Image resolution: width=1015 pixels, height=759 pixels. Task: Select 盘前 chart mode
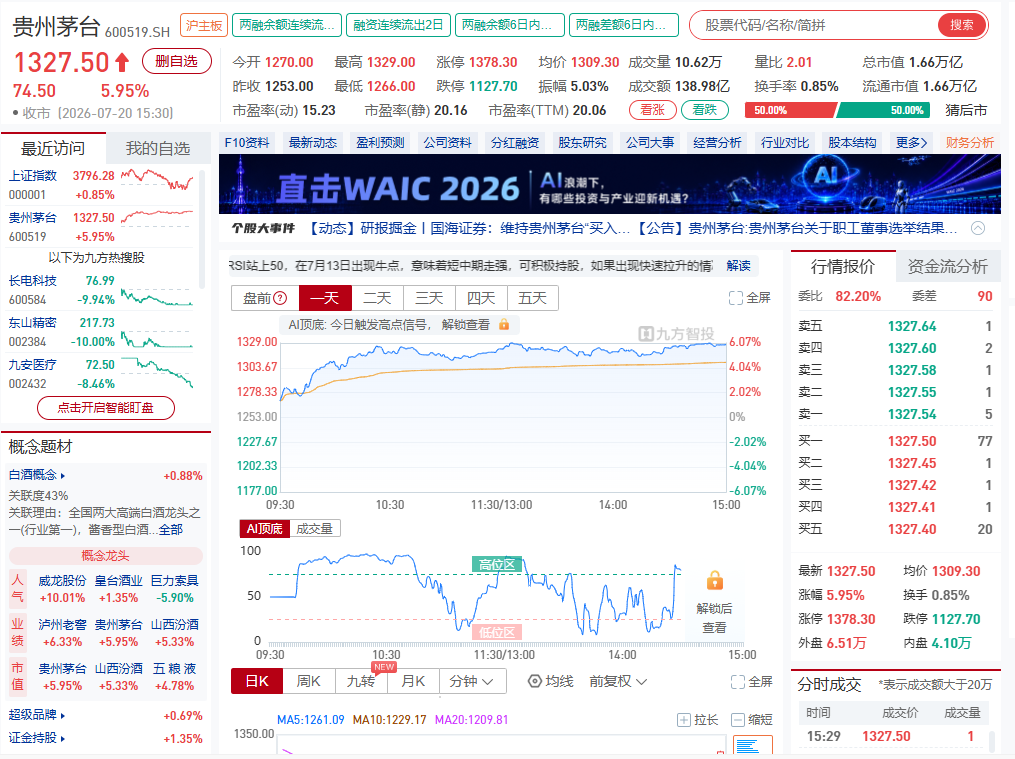tap(265, 298)
